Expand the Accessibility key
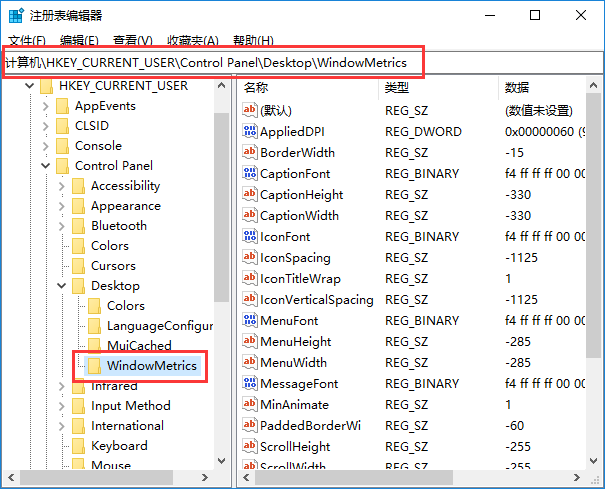Viewport: 605px width, 489px height. click(x=62, y=186)
